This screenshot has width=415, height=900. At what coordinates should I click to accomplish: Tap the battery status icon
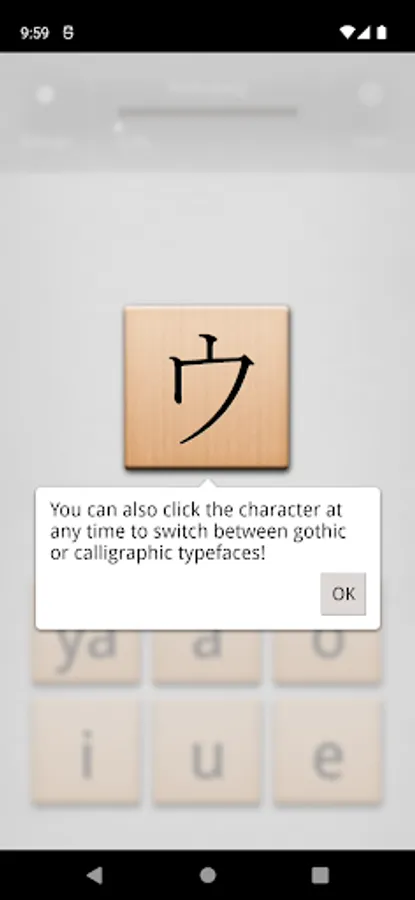381,33
